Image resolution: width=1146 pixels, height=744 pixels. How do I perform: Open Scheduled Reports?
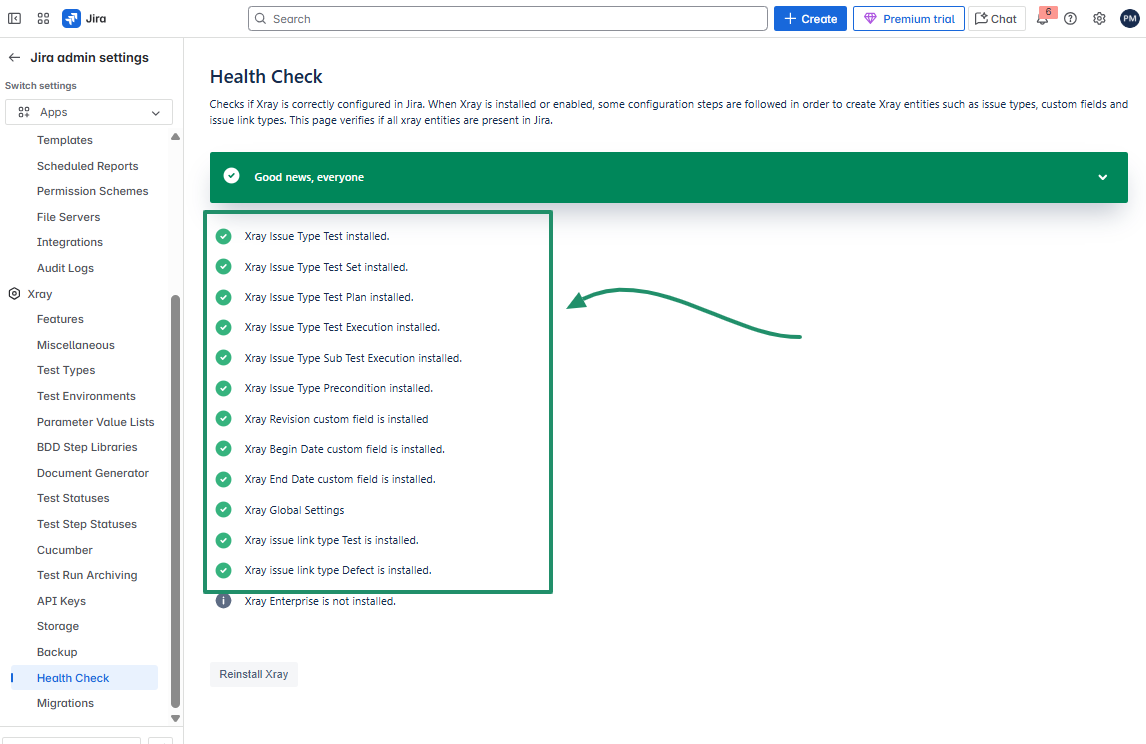pos(88,166)
